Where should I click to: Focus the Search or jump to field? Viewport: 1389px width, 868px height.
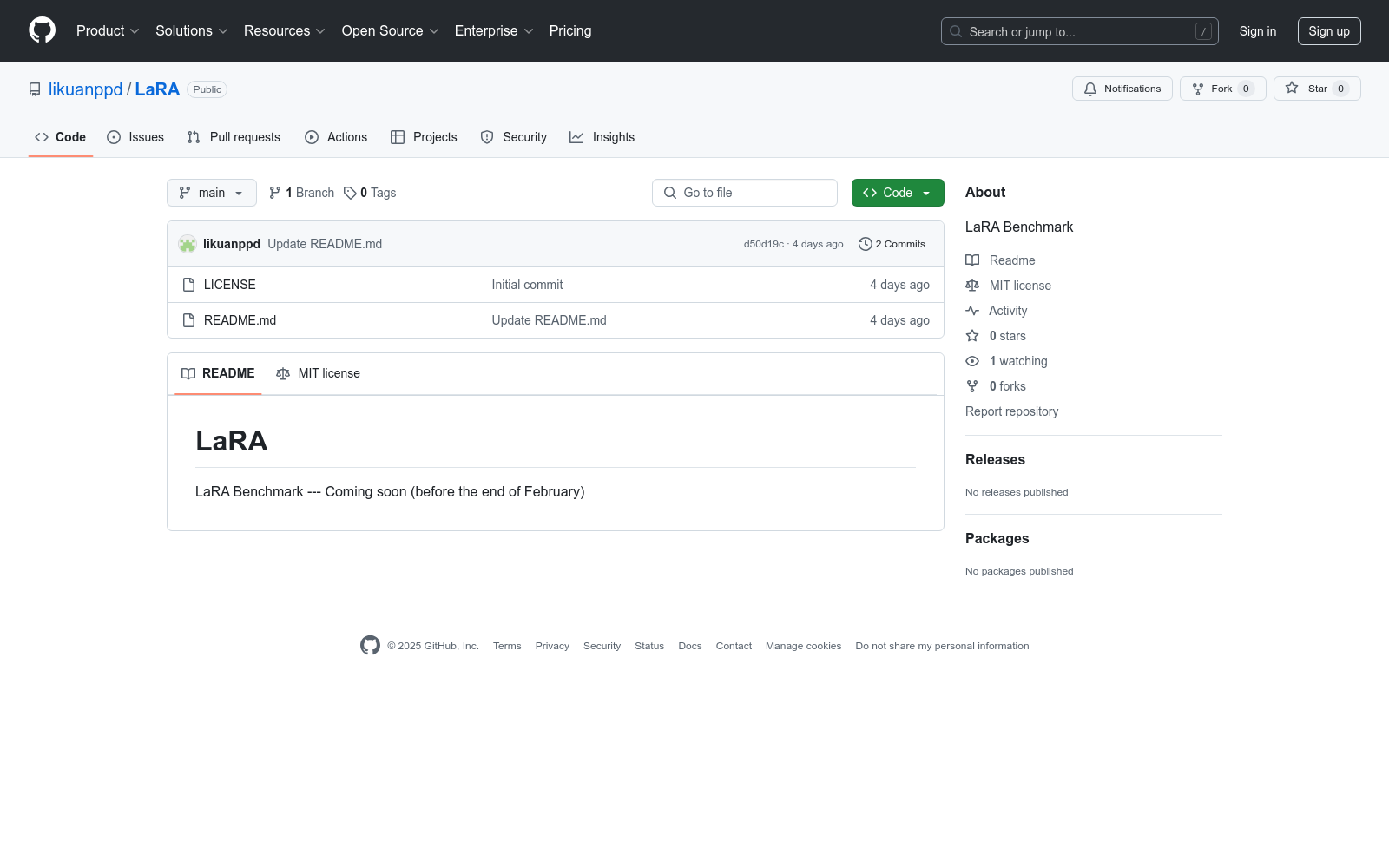(x=1080, y=31)
